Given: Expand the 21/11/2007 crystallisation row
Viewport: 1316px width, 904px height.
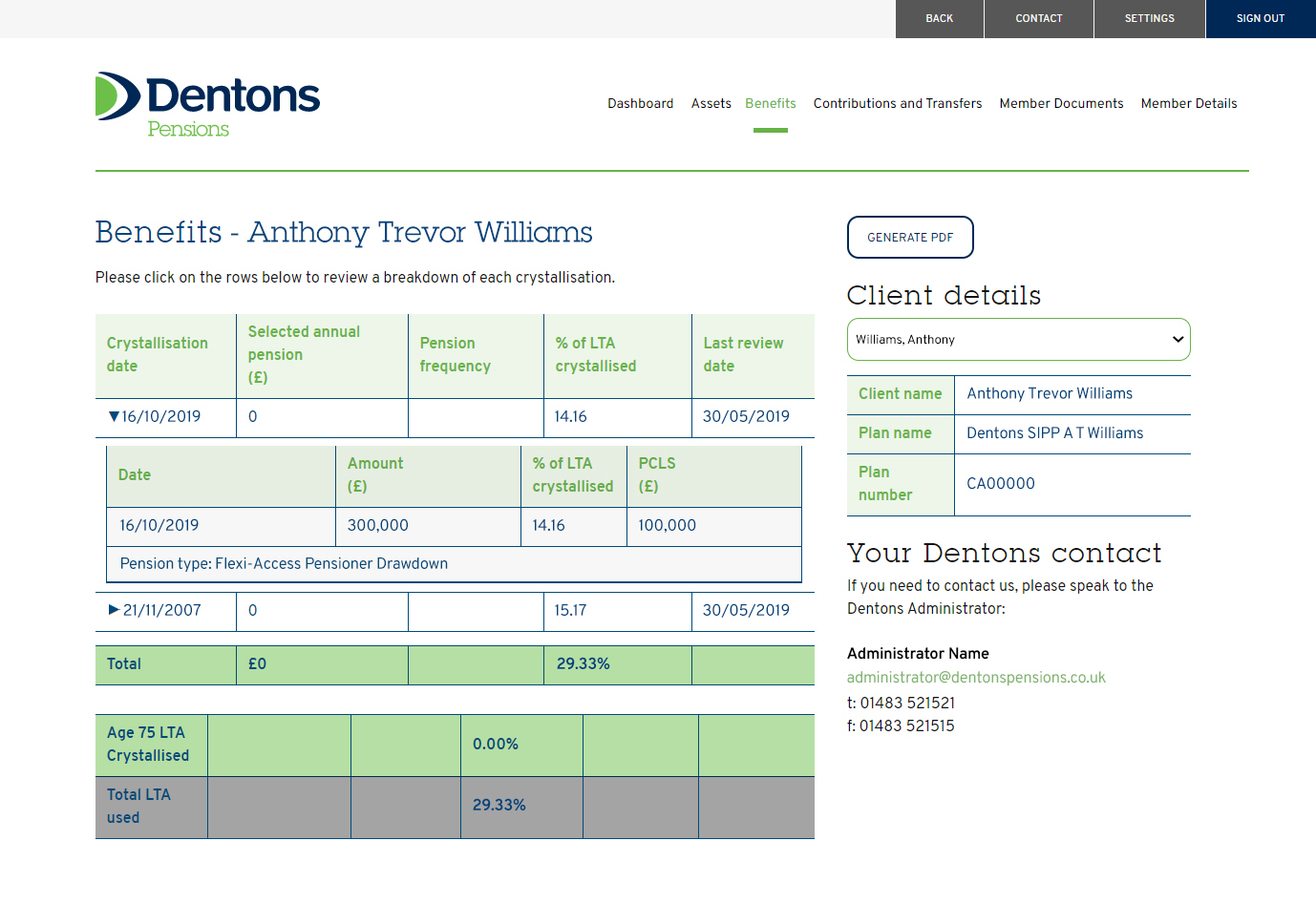Looking at the screenshot, I should pyautogui.click(x=114, y=610).
